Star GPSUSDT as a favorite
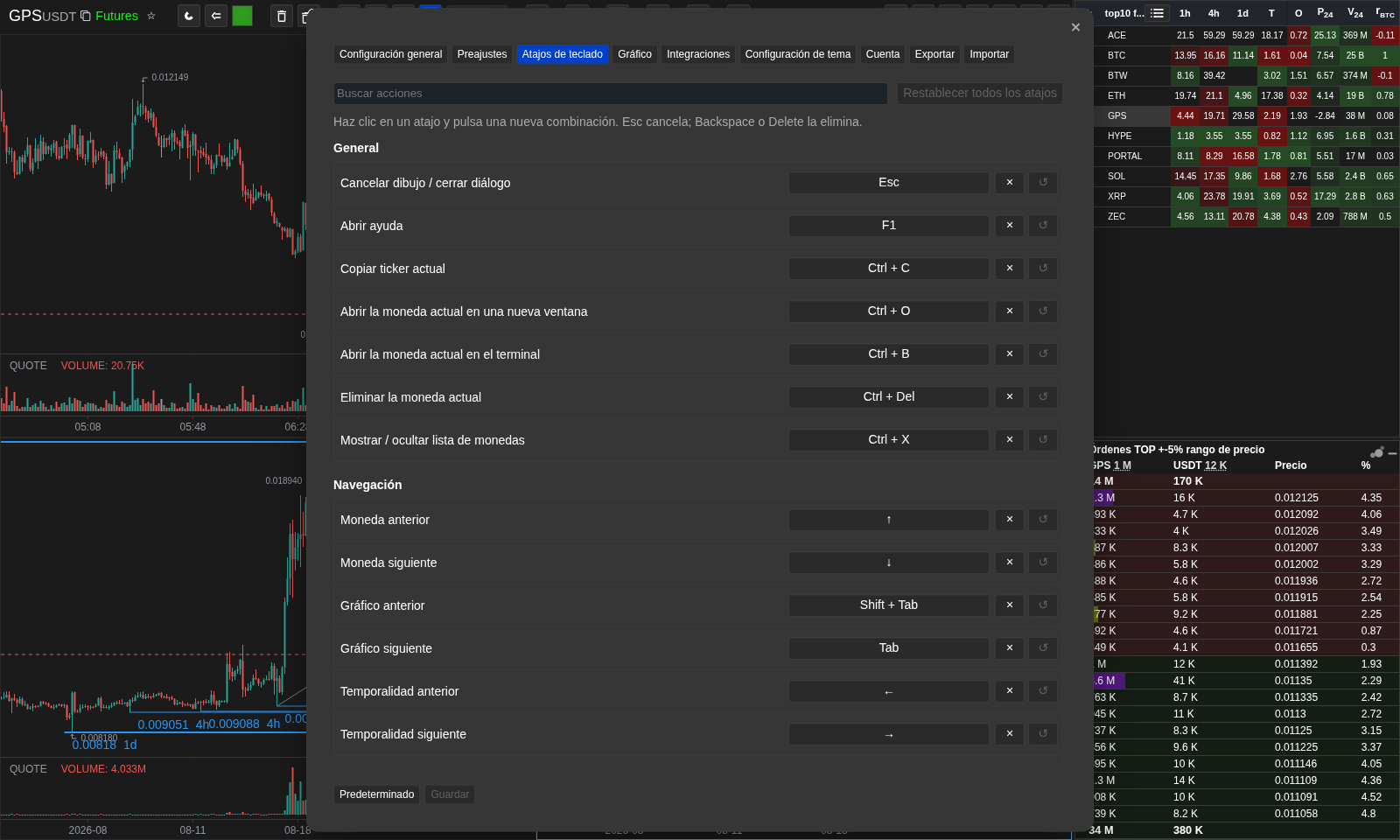The width and height of the screenshot is (1400, 840). click(x=151, y=16)
